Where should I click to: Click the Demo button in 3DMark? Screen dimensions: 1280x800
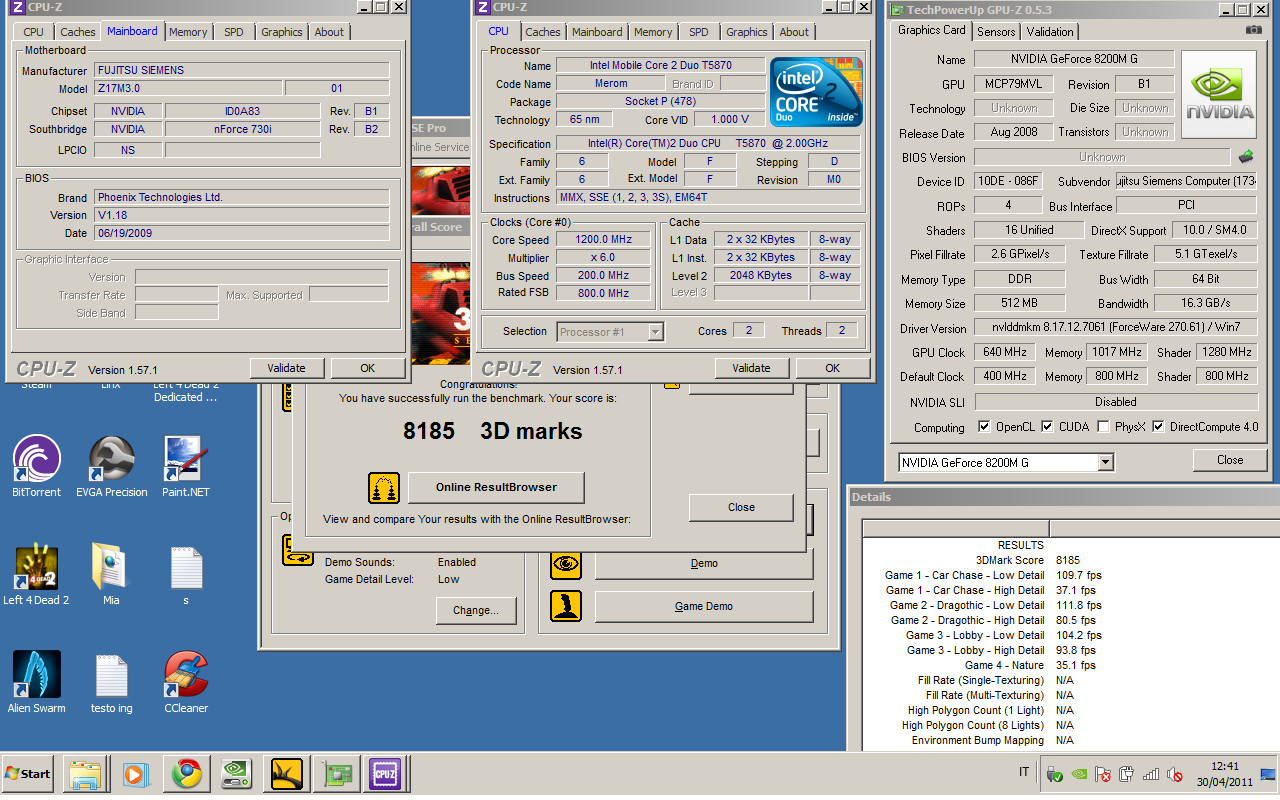click(x=704, y=563)
